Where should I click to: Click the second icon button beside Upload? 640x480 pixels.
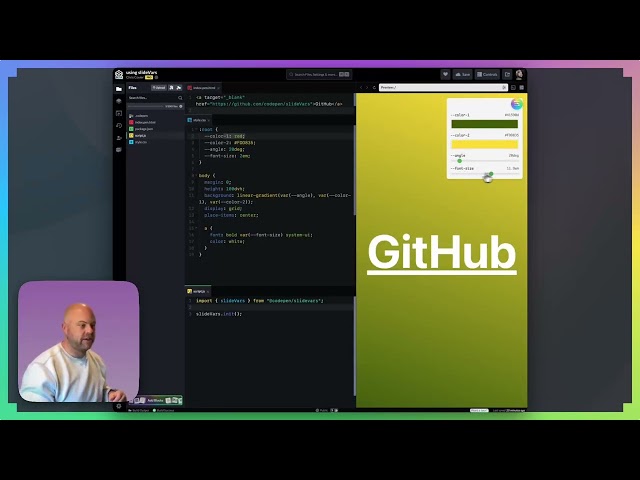(x=179, y=88)
